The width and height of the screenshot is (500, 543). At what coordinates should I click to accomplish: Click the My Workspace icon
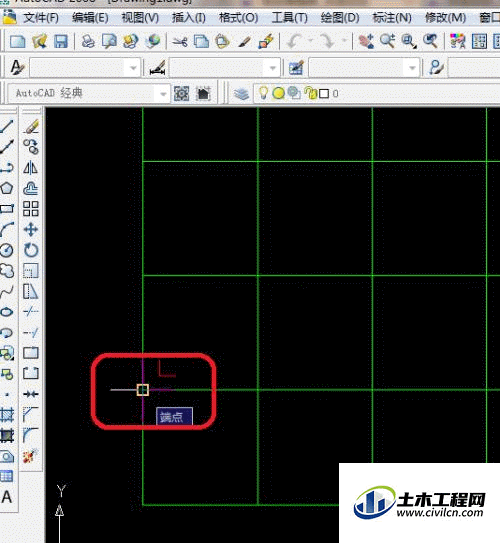(x=204, y=94)
